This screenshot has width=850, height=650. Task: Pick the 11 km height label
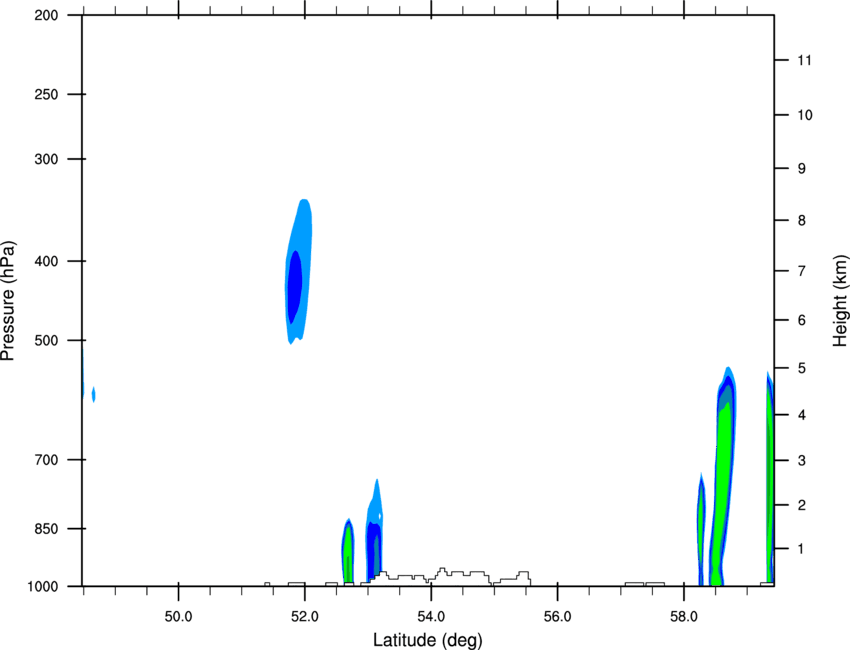click(x=805, y=60)
